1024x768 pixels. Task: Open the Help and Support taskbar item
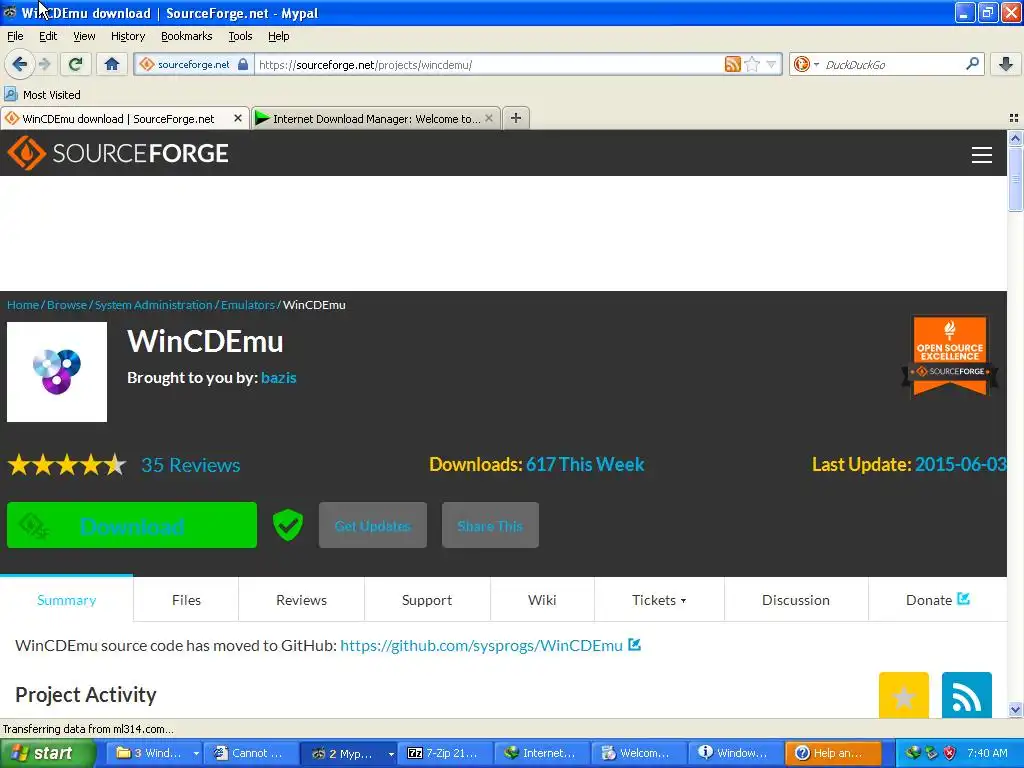pyautogui.click(x=832, y=753)
